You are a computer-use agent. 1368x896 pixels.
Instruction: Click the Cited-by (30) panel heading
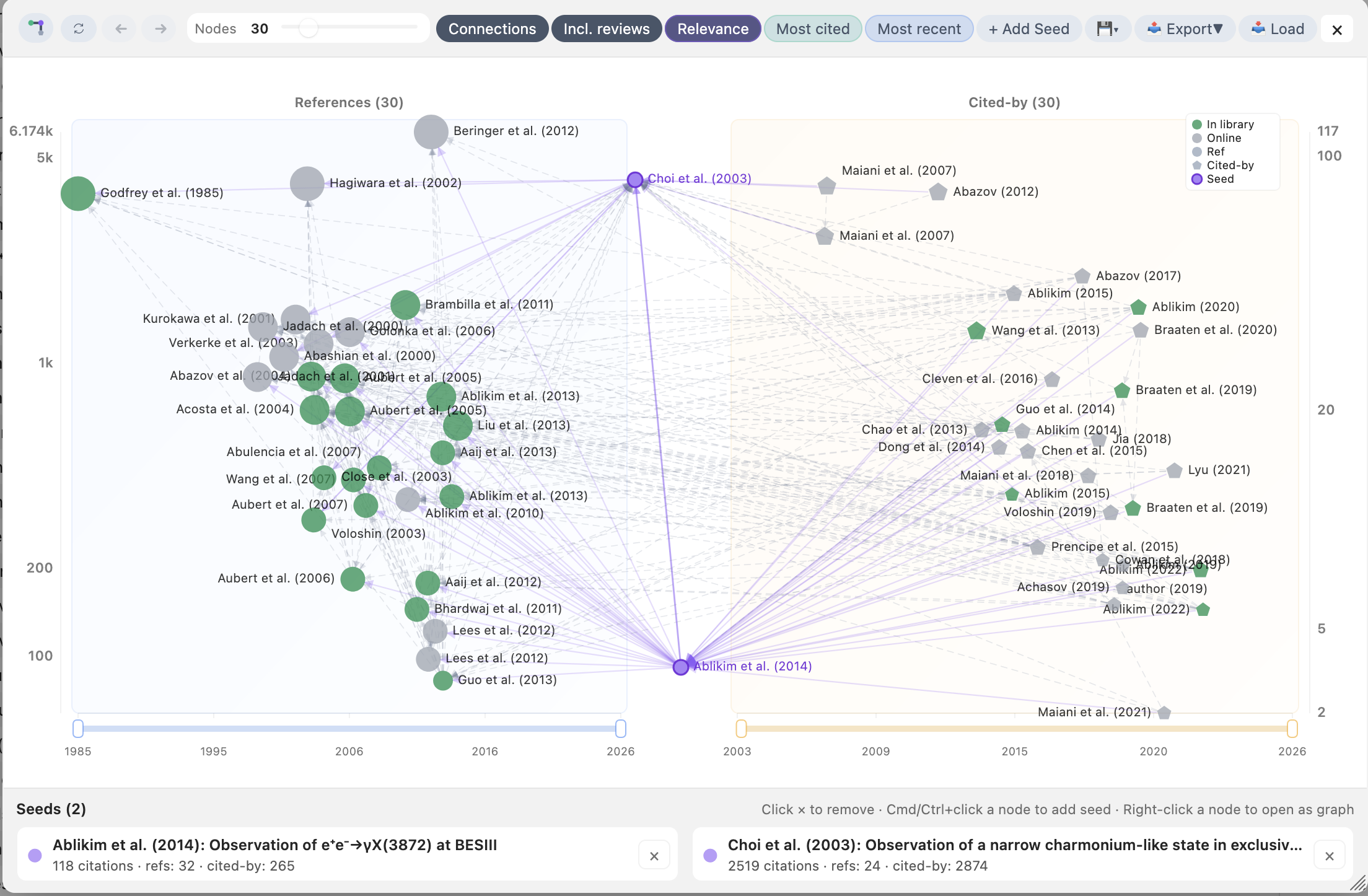[x=1014, y=102]
